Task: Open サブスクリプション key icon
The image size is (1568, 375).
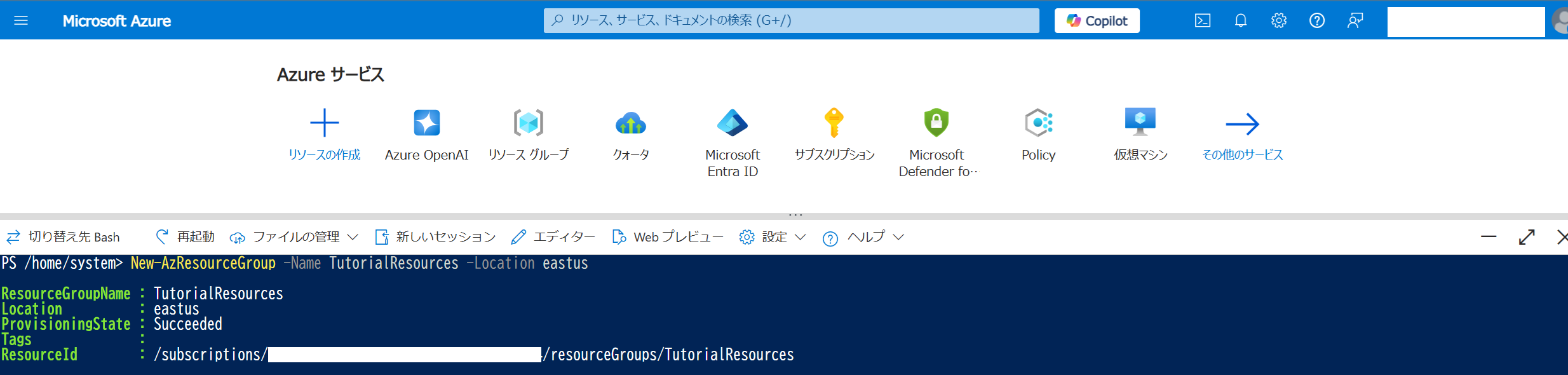Action: tap(834, 123)
